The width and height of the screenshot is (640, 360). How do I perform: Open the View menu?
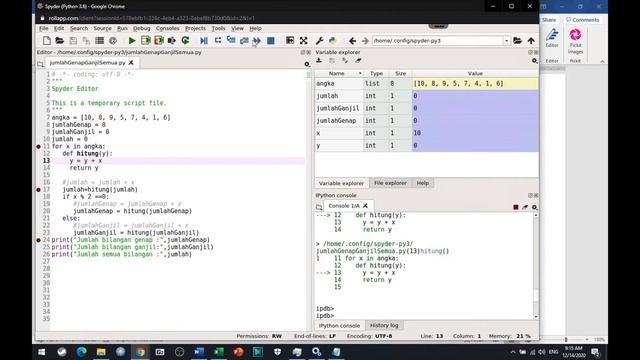click(237, 28)
